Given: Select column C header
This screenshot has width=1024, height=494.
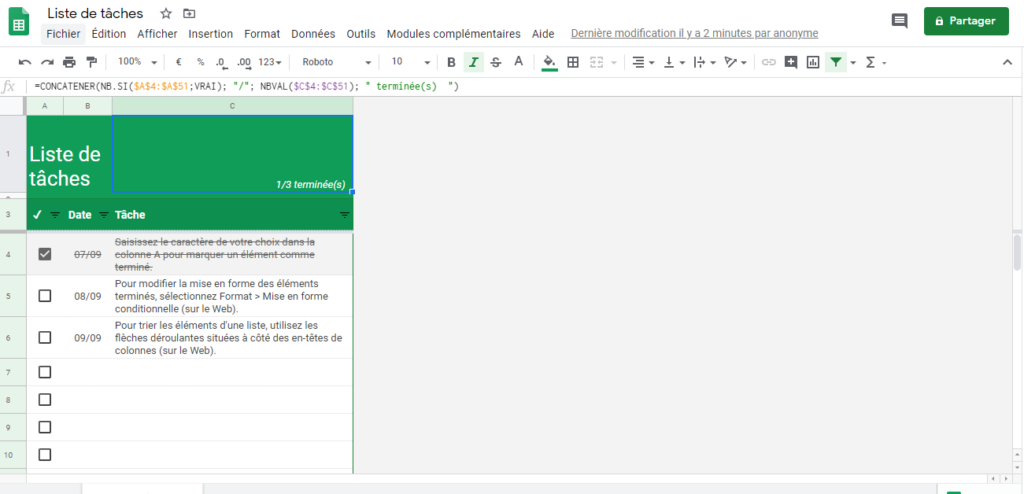Looking at the screenshot, I should (232, 106).
